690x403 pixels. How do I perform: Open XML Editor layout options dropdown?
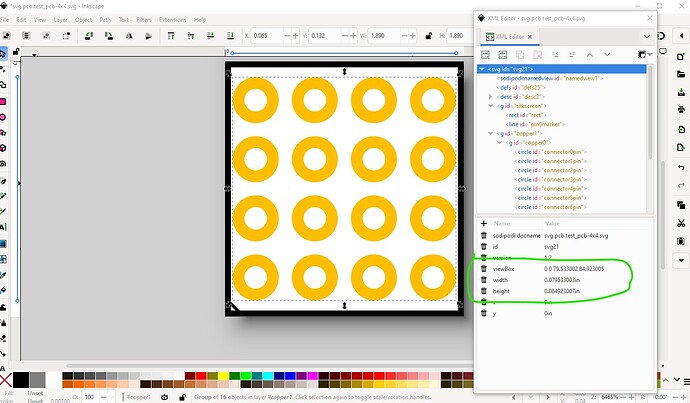[644, 55]
